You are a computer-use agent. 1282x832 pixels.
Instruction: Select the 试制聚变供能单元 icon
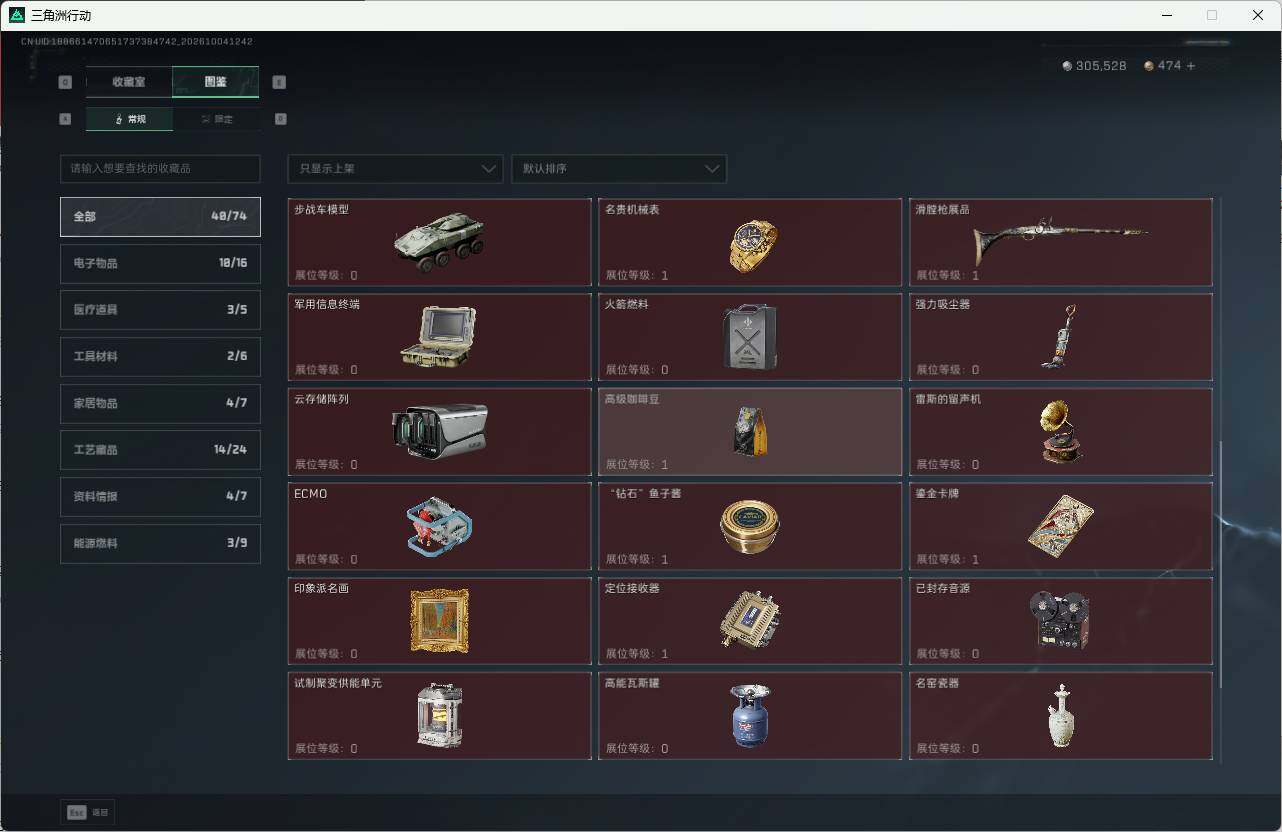click(439, 715)
